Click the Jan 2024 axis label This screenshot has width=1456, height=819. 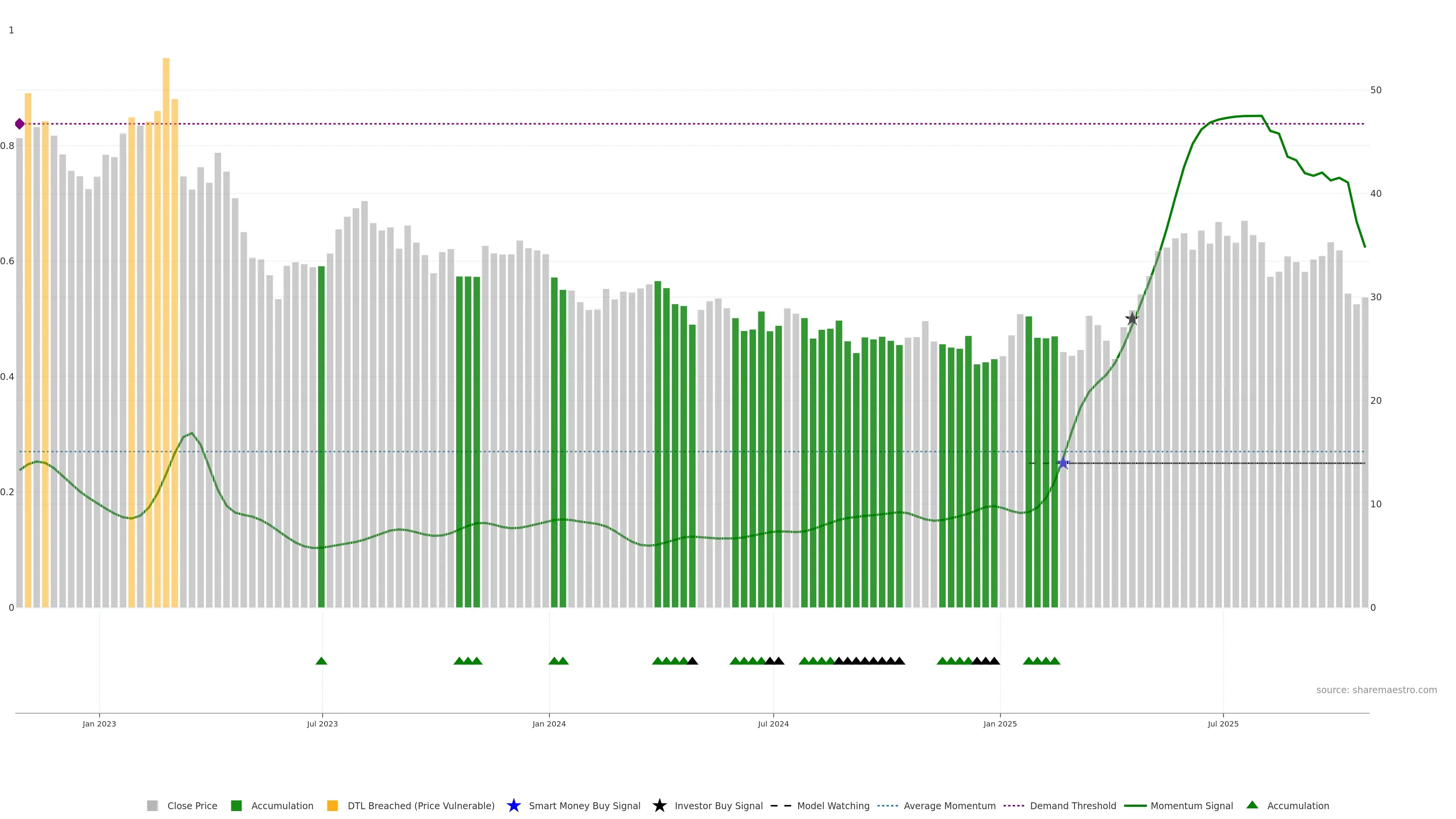[x=549, y=723]
